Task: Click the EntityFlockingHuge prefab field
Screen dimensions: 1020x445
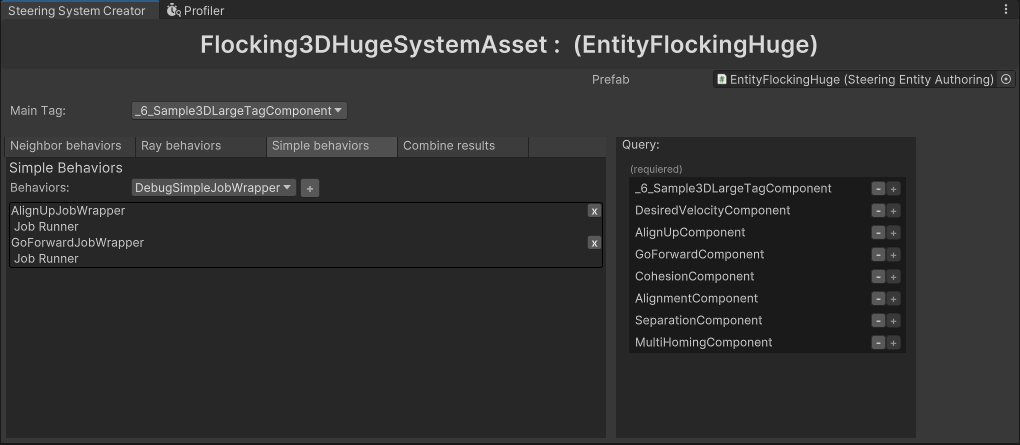Action: [x=855, y=80]
